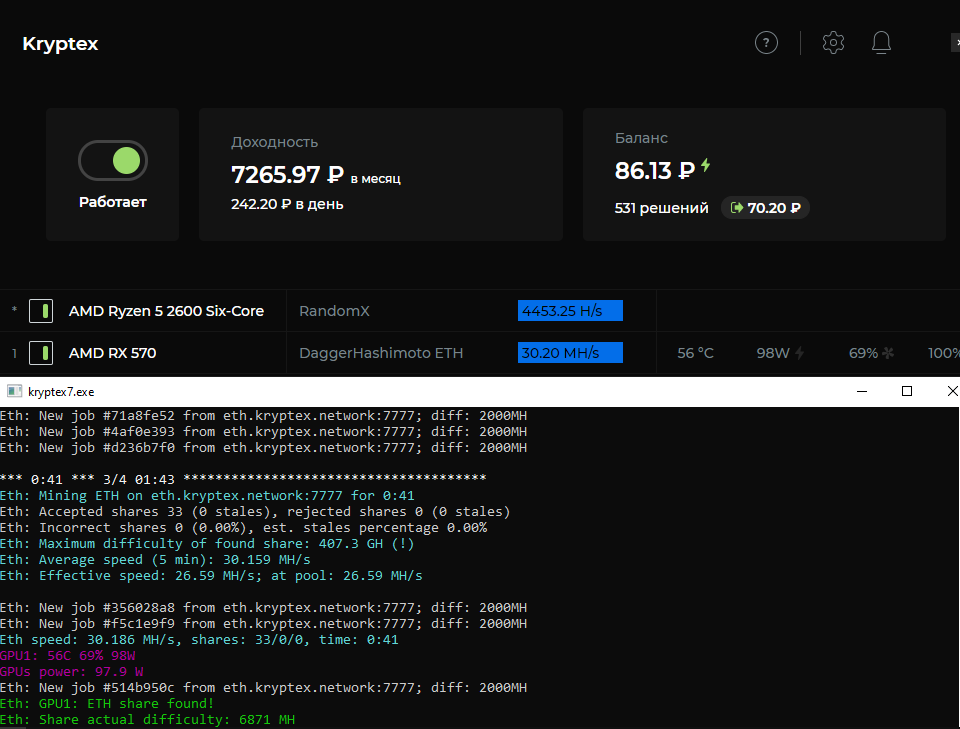This screenshot has height=729, width=960.
Task: Click the 30.20 MH/s hashrate bar
Action: [570, 353]
